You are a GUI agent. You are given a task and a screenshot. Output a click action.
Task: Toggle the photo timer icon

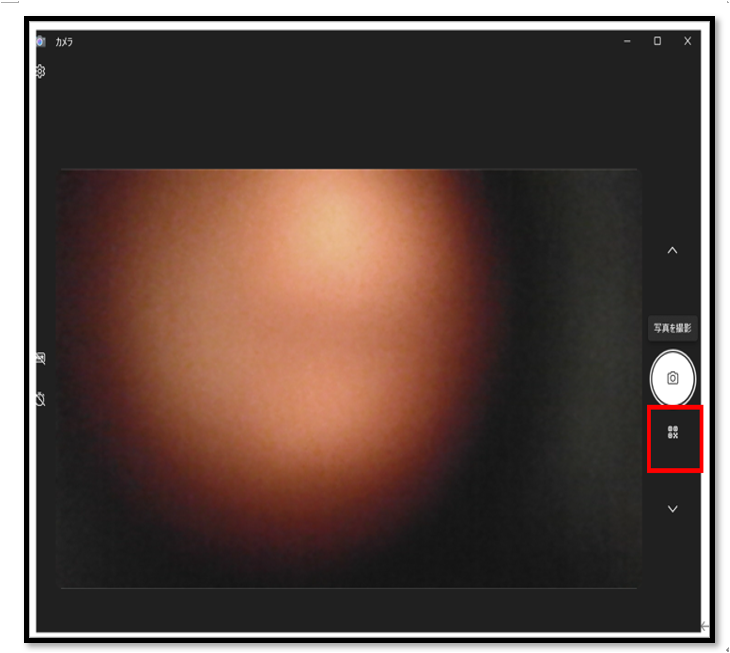pos(41,399)
